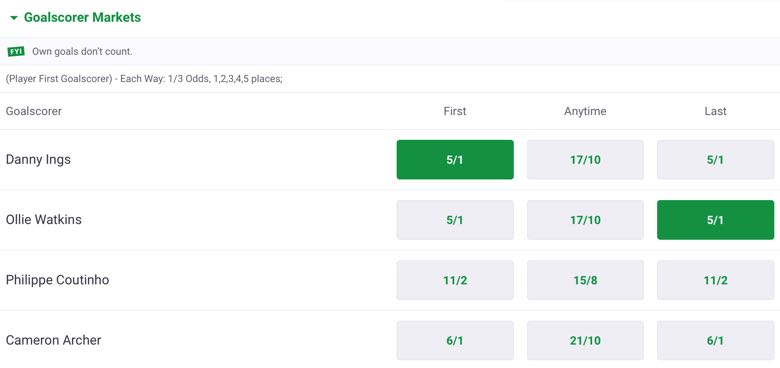Select Danny Ings Anytime odds 17/10
The image size is (780, 368).
click(x=585, y=160)
